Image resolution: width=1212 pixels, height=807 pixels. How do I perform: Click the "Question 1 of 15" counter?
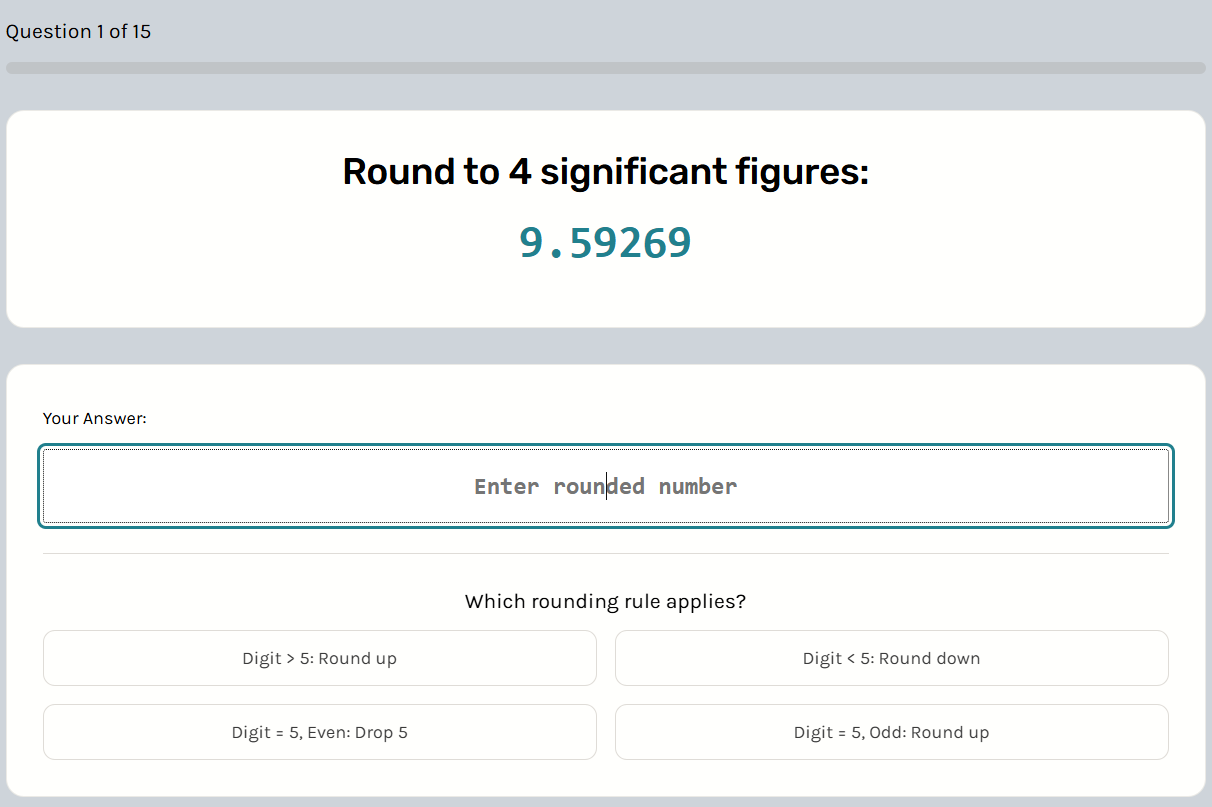(78, 31)
